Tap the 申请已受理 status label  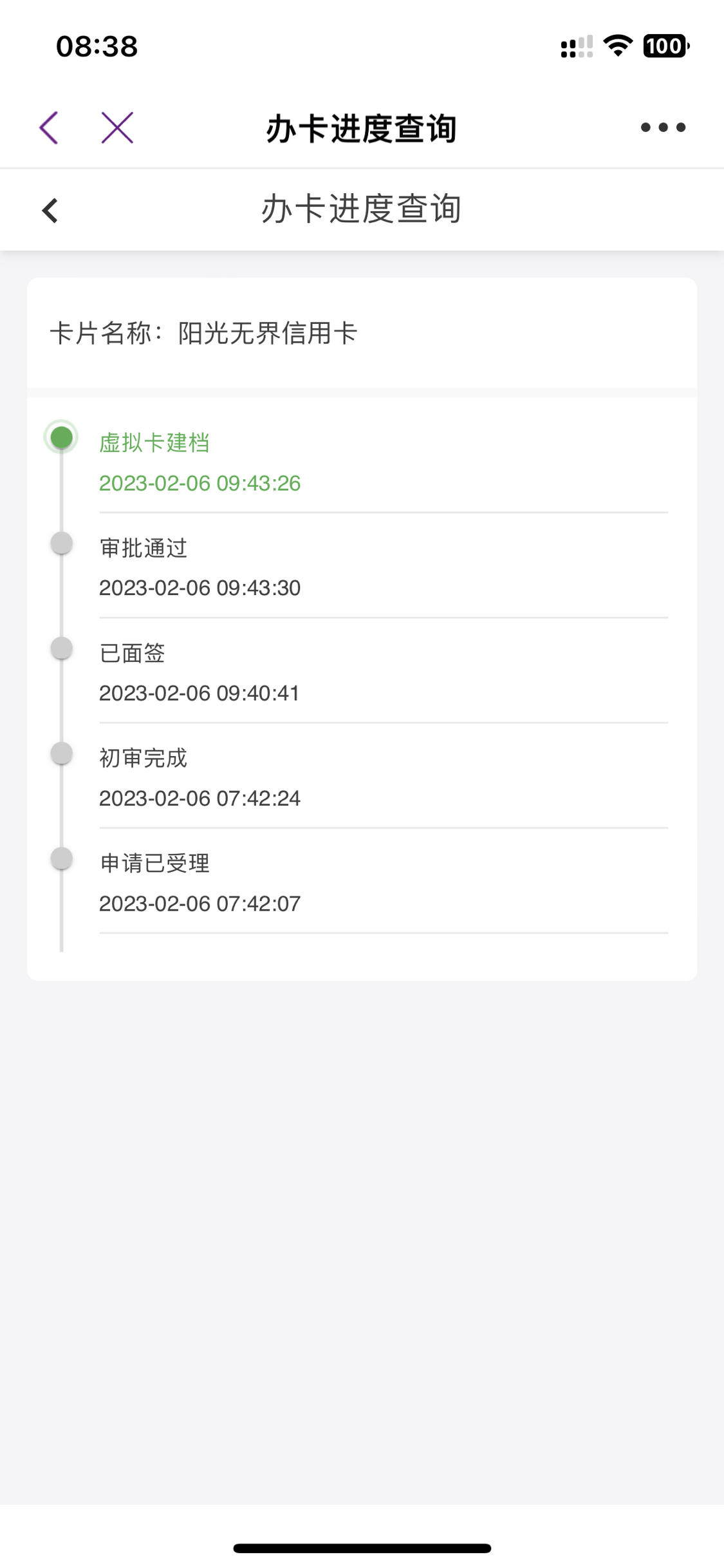[154, 863]
